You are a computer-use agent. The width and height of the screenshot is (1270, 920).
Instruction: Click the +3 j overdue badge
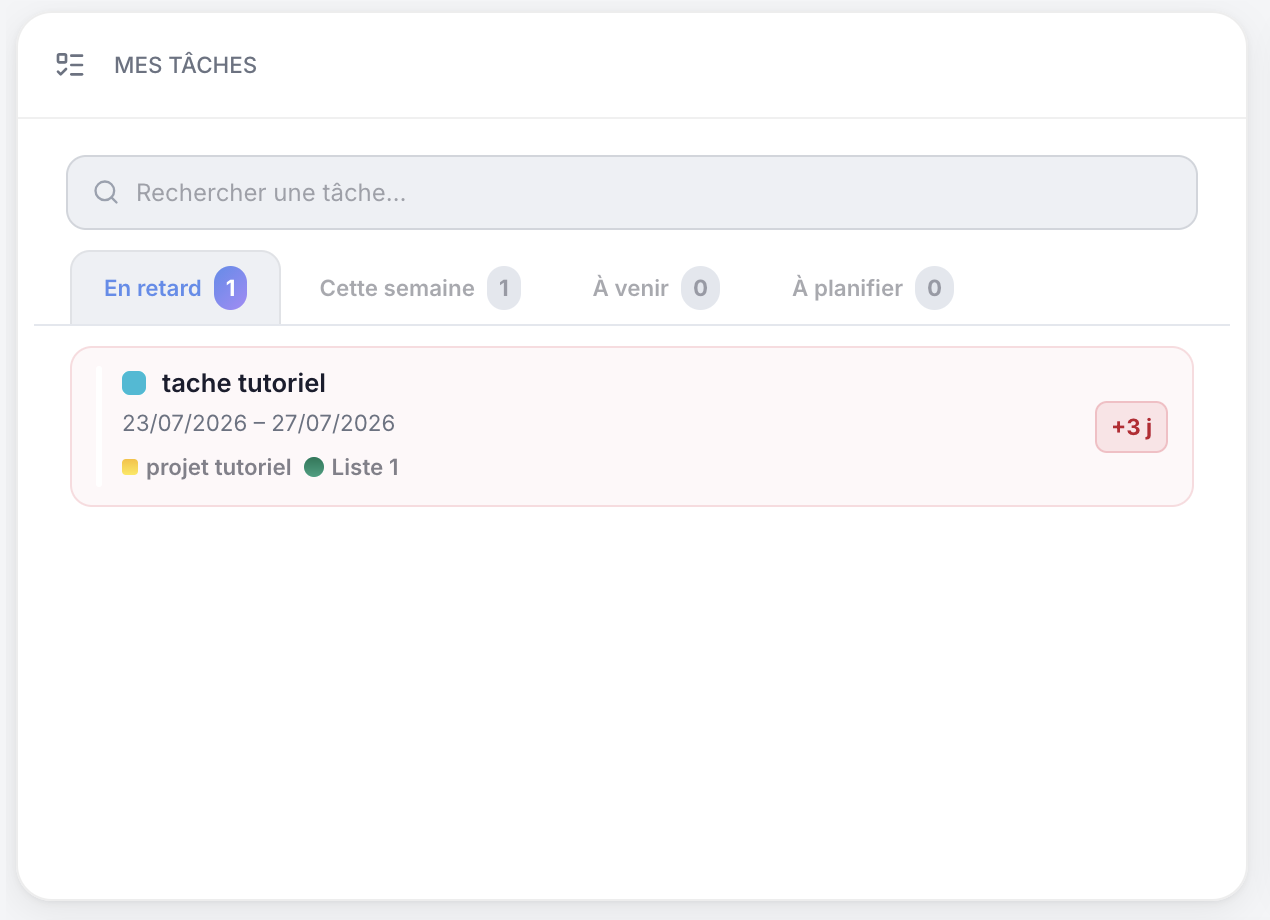[x=1132, y=427]
